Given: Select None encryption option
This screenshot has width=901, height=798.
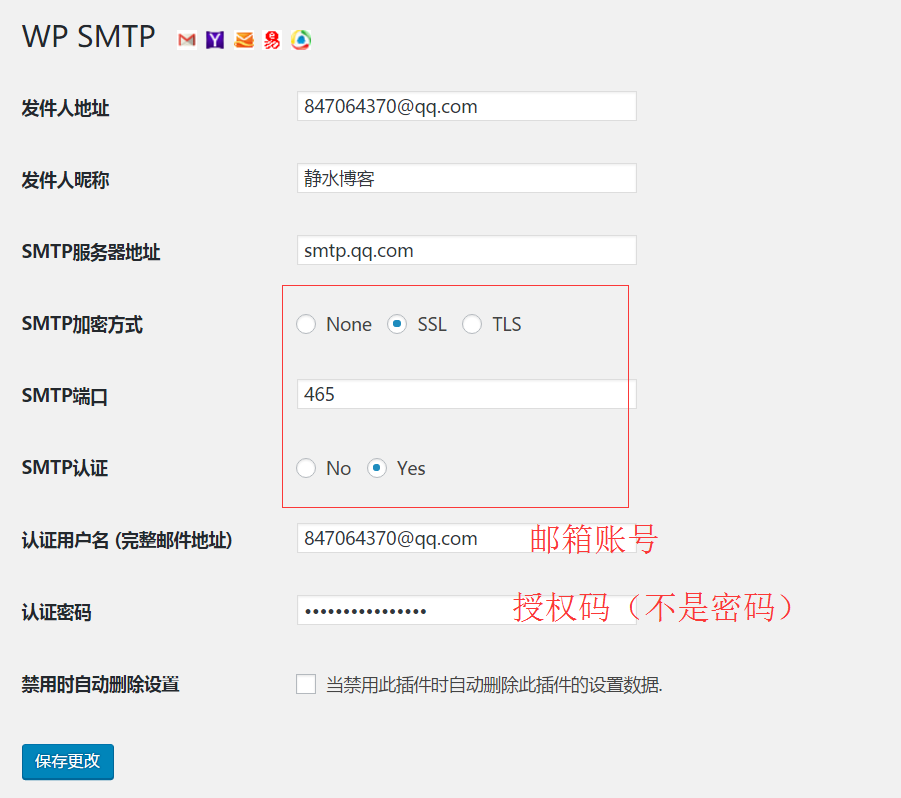Looking at the screenshot, I should [306, 324].
